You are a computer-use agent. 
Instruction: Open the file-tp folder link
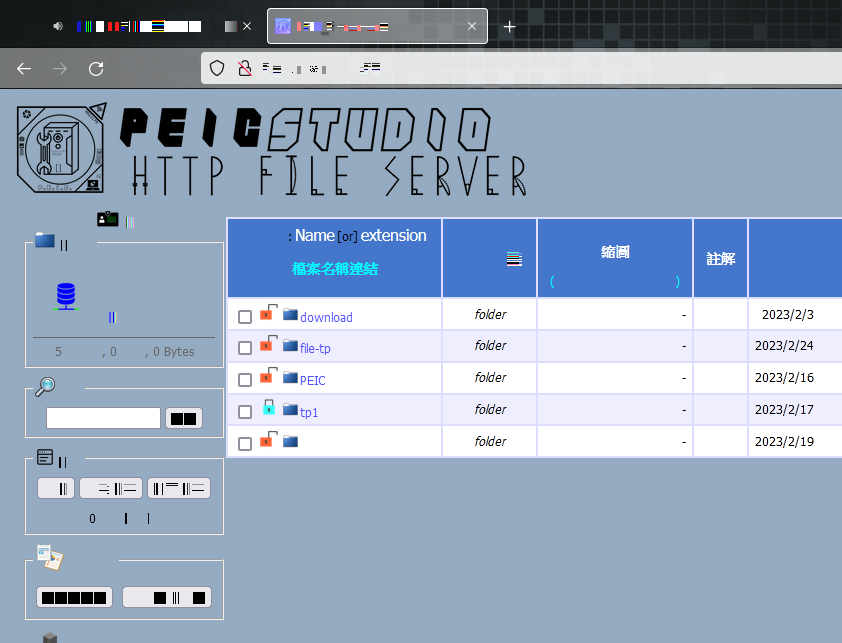point(315,349)
